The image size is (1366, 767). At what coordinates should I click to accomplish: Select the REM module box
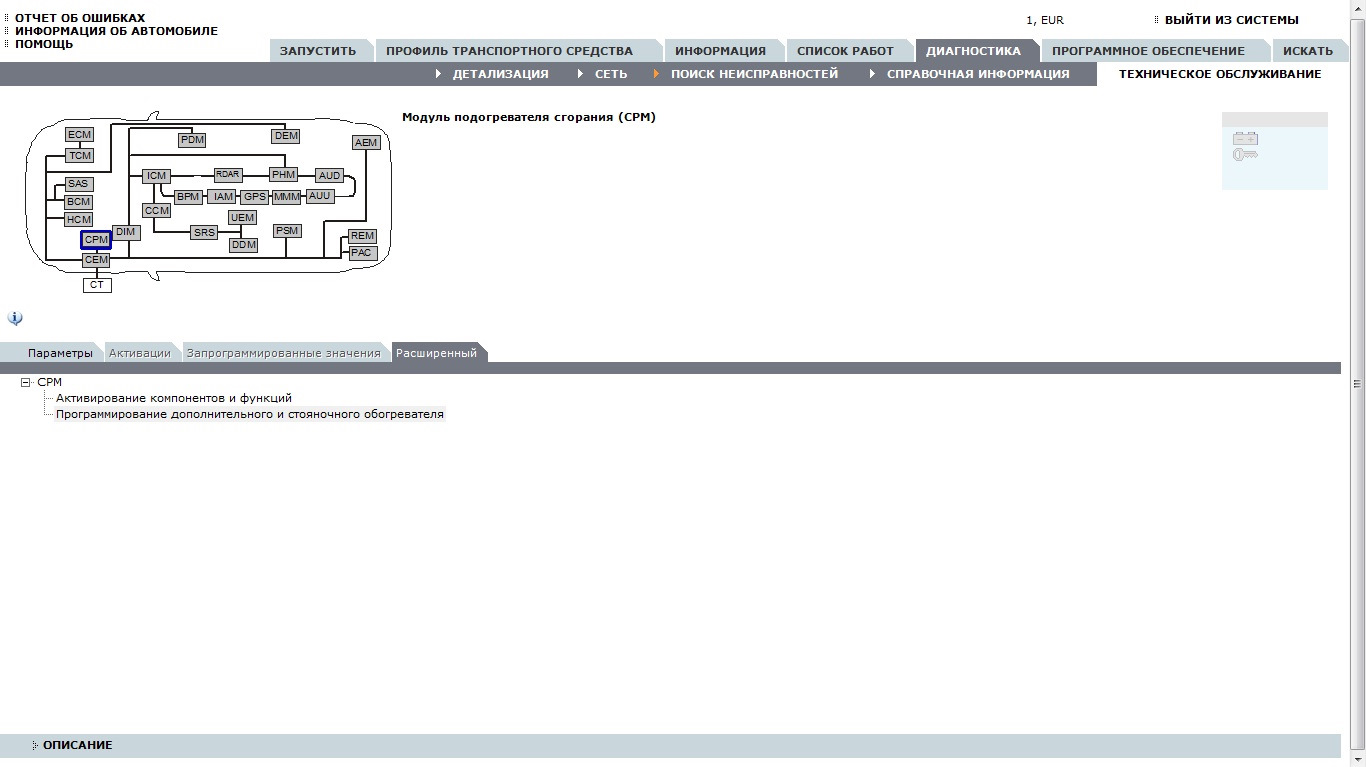click(x=362, y=236)
